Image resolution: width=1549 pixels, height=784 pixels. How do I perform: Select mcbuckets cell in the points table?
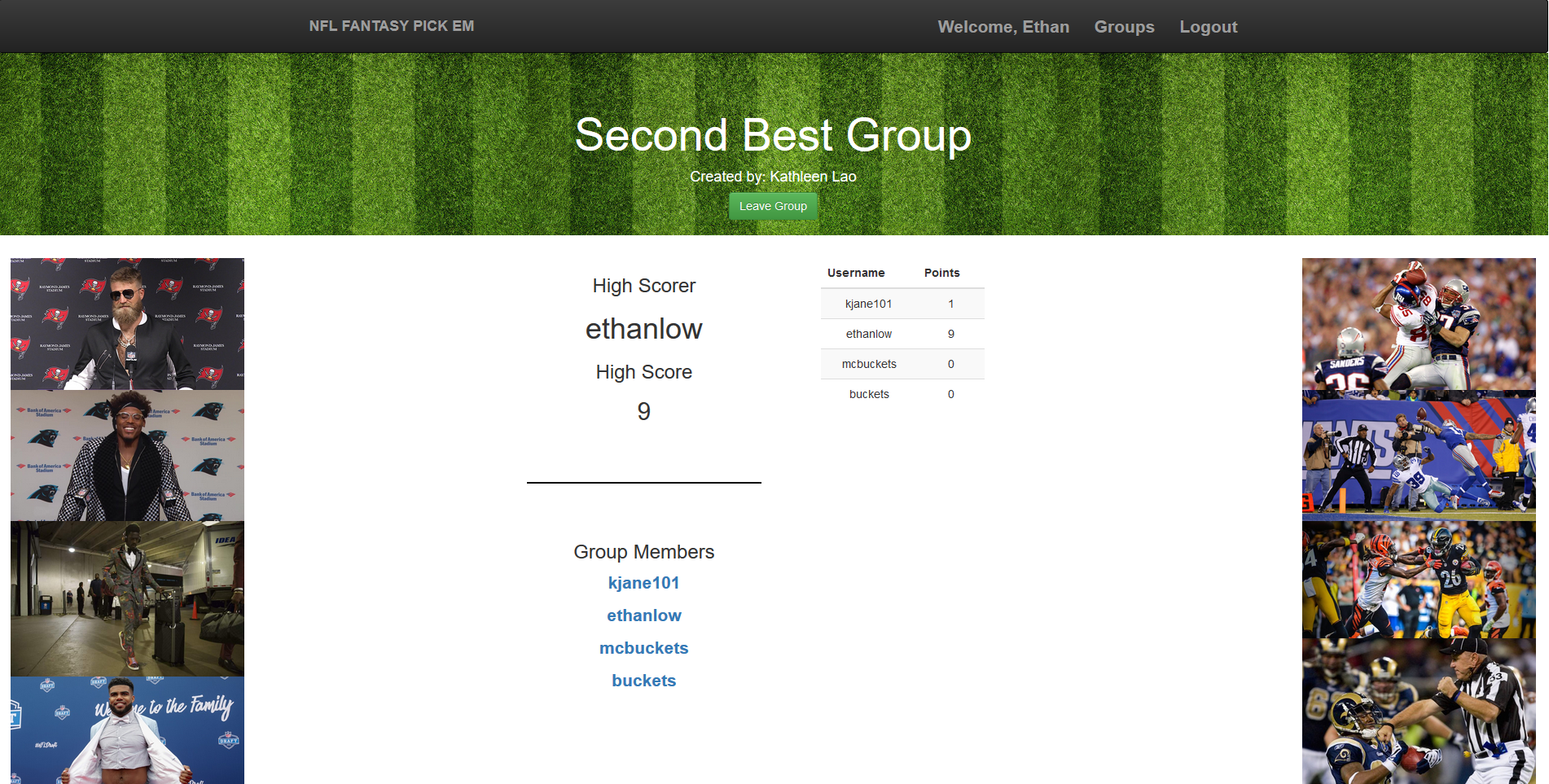click(x=869, y=364)
